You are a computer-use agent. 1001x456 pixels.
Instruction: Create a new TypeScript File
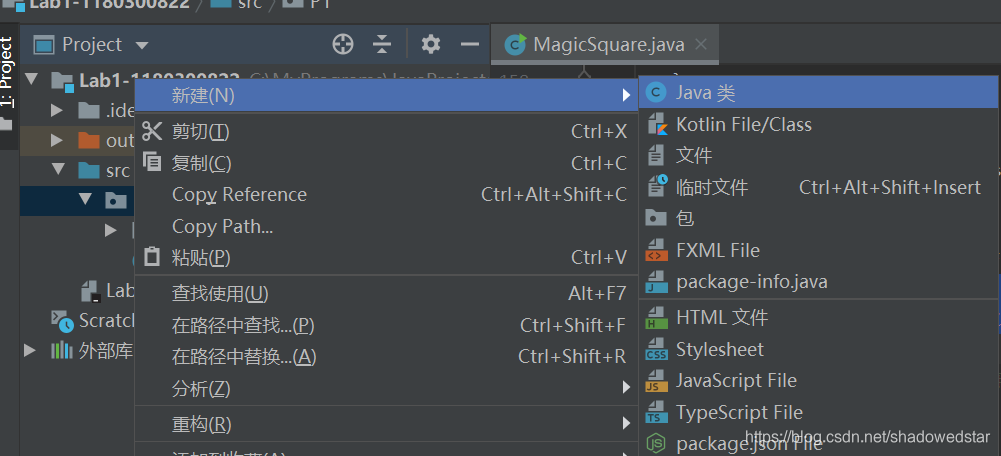819,413
